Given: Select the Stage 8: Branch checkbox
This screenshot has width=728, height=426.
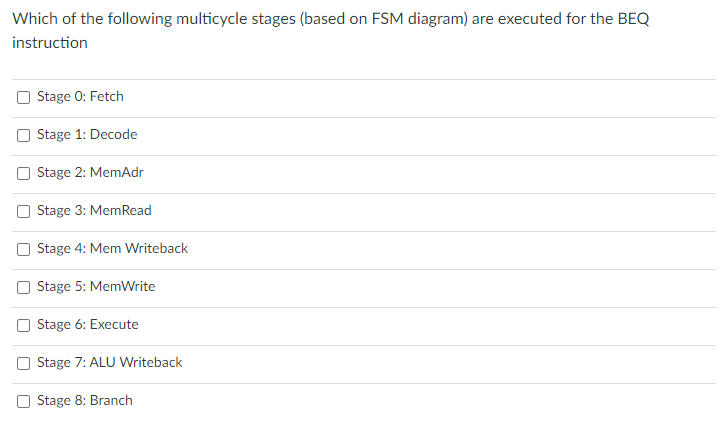Looking at the screenshot, I should click(23, 401).
